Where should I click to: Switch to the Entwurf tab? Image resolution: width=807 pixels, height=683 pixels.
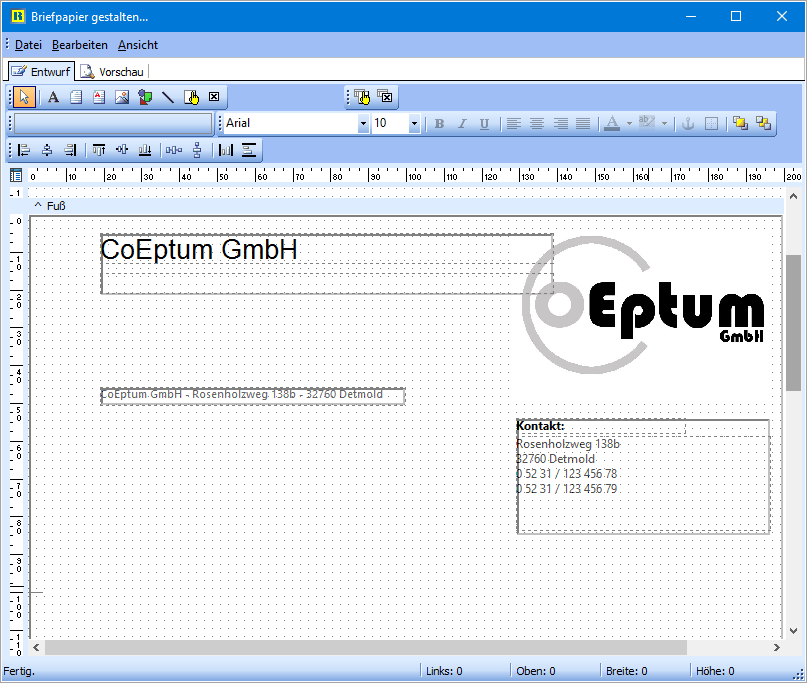41,72
